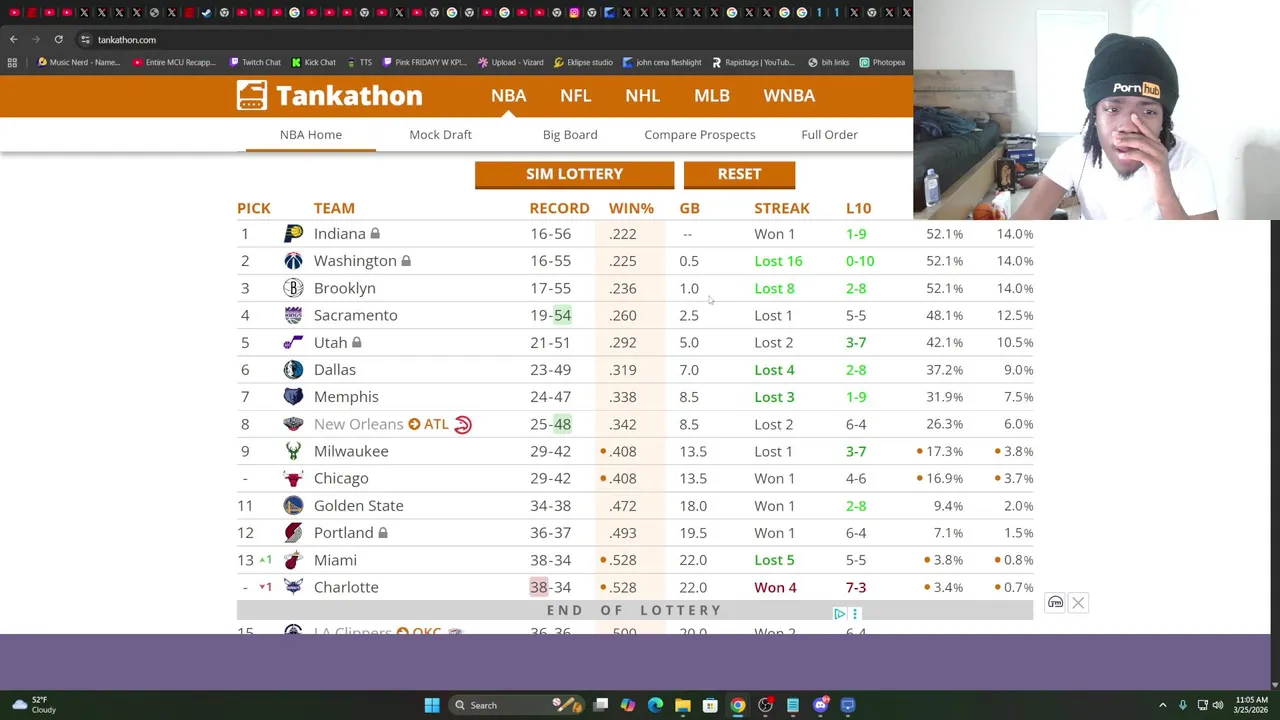Viewport: 1280px width, 720px height.
Task: Toggle the lock icon next to Portland
Action: [382, 533]
